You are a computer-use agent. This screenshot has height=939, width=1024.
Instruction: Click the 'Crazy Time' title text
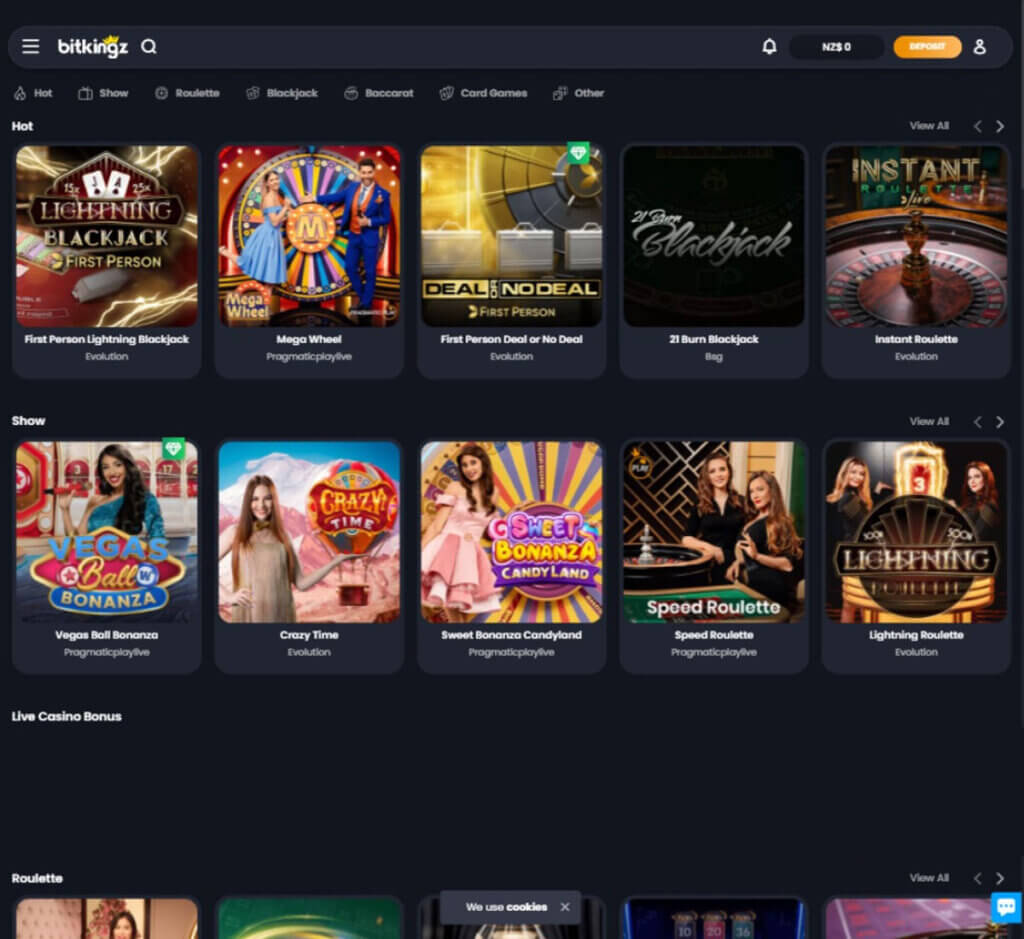pos(309,635)
